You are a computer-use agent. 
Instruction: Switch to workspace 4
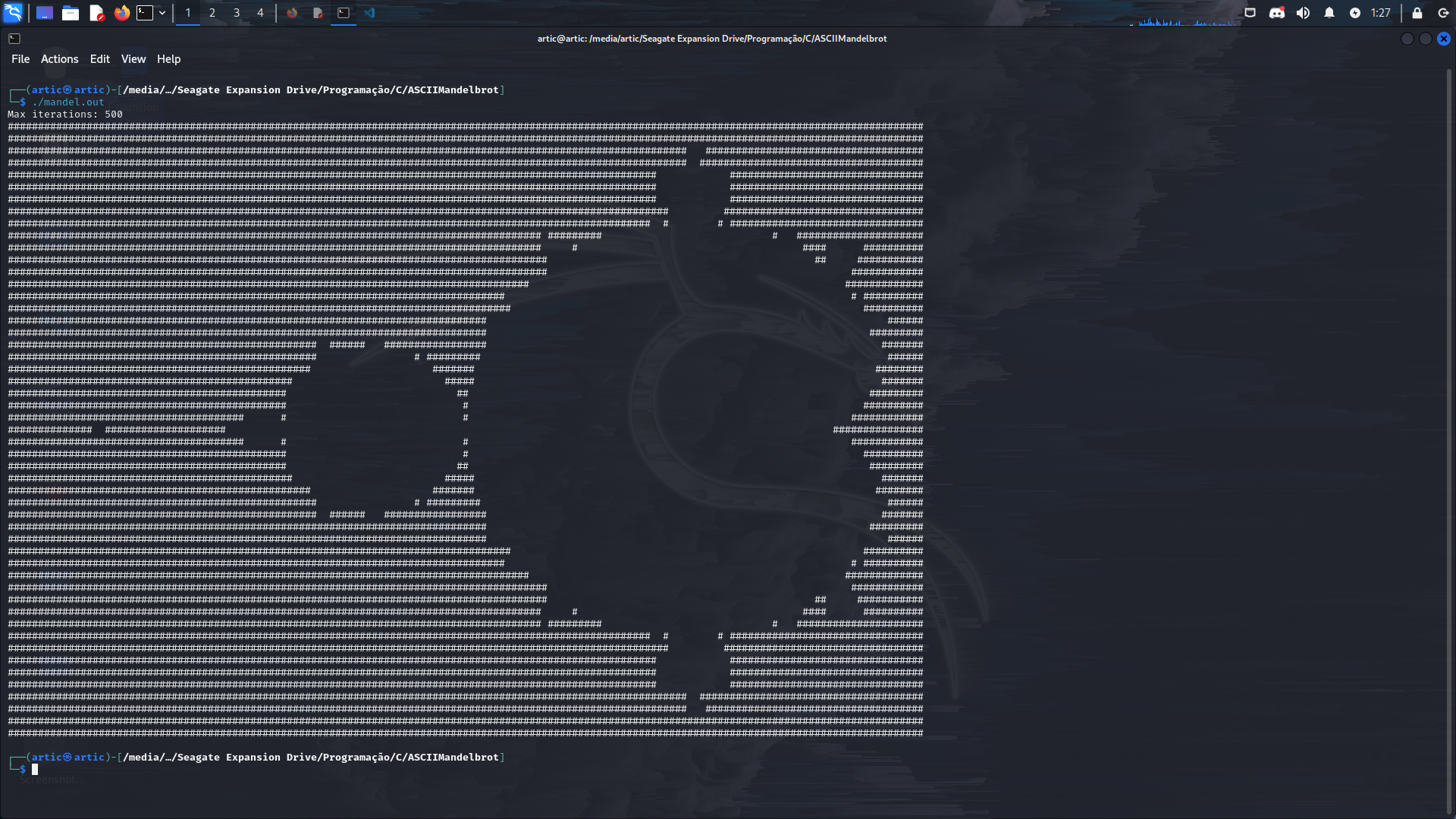click(x=260, y=13)
